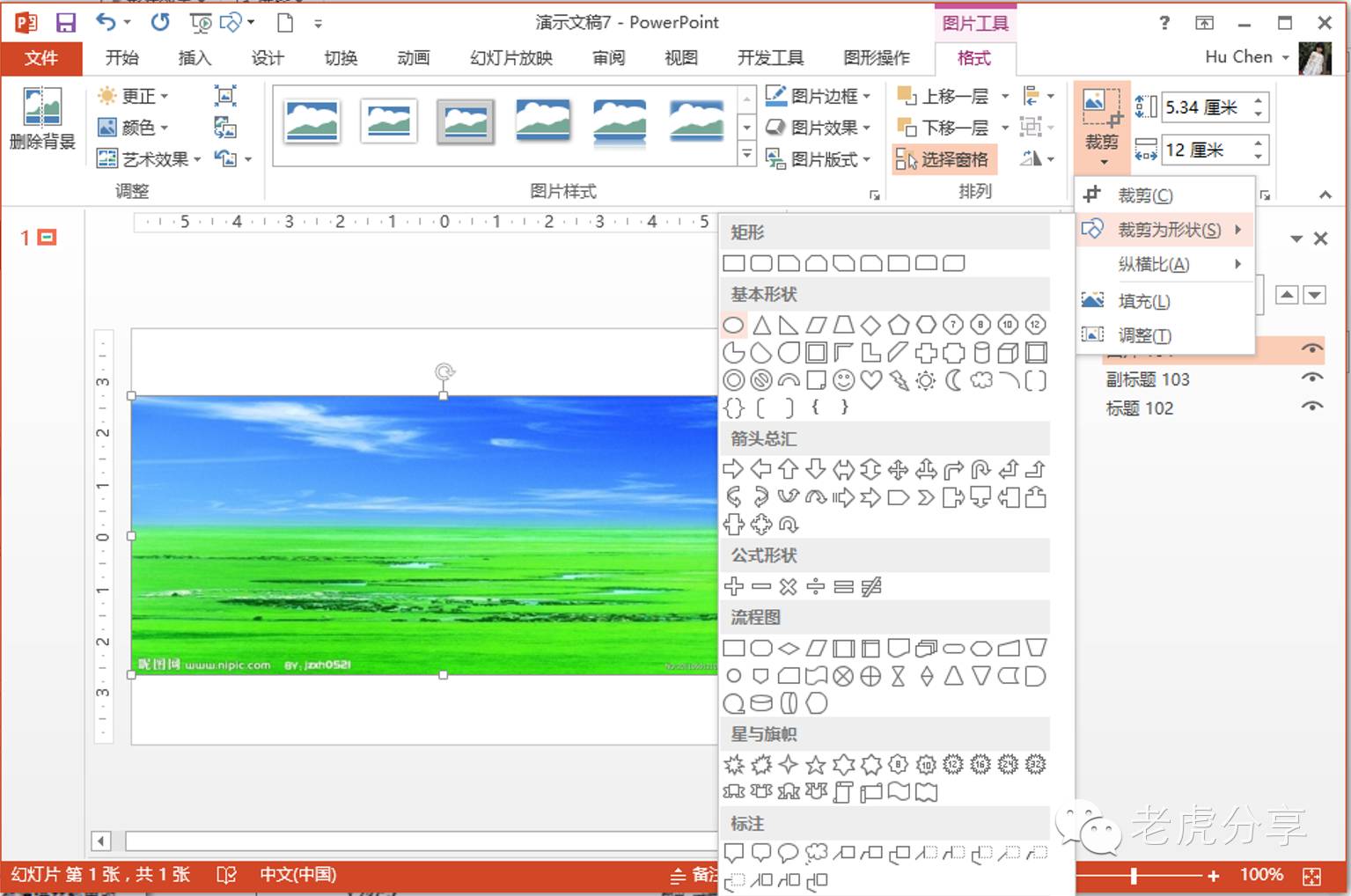The width and height of the screenshot is (1351, 896).
Task: Select the plus sign in 公式形状
Action: click(x=733, y=586)
